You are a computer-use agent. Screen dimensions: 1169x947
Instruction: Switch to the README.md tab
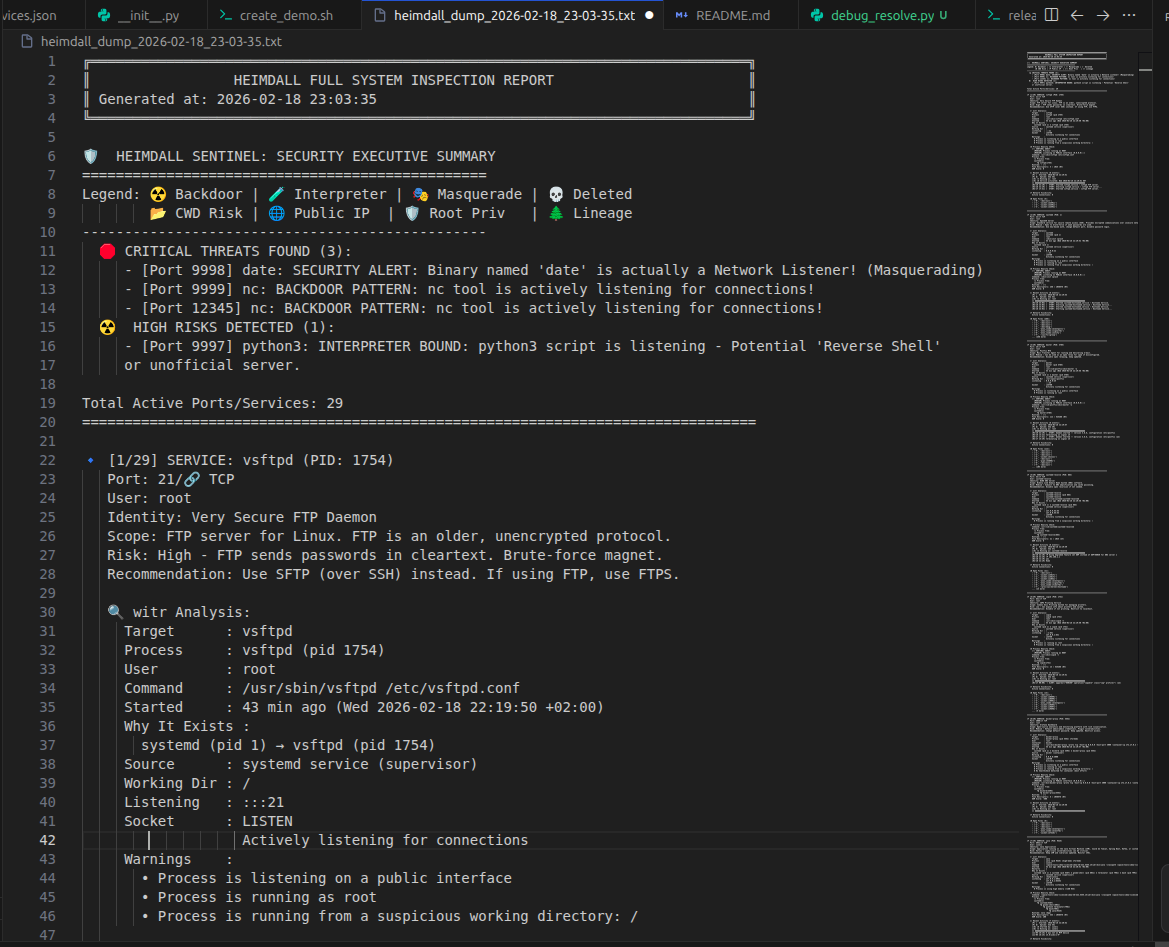[732, 16]
